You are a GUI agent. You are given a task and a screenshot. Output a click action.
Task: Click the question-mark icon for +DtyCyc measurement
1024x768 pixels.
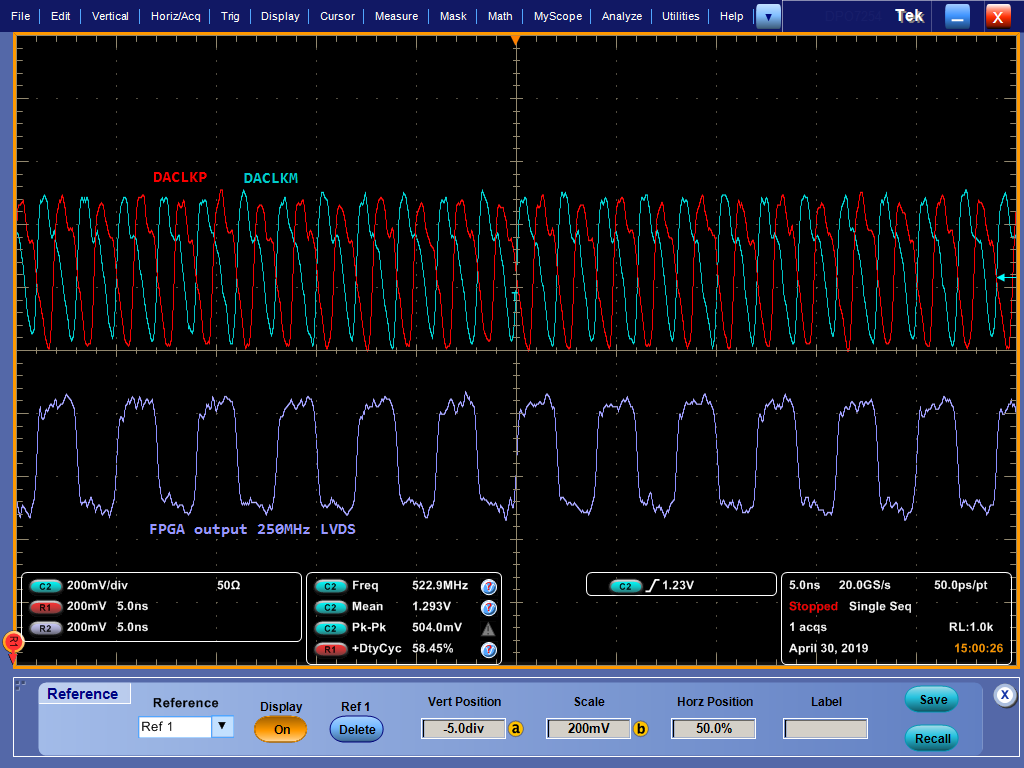pyautogui.click(x=488, y=650)
